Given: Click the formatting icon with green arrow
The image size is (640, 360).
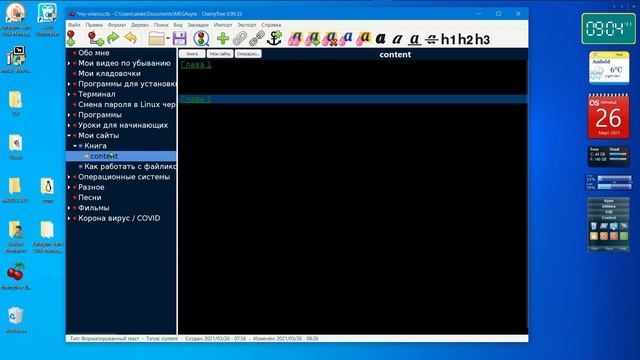Looking at the screenshot, I should pyautogui.click(x=313, y=39).
